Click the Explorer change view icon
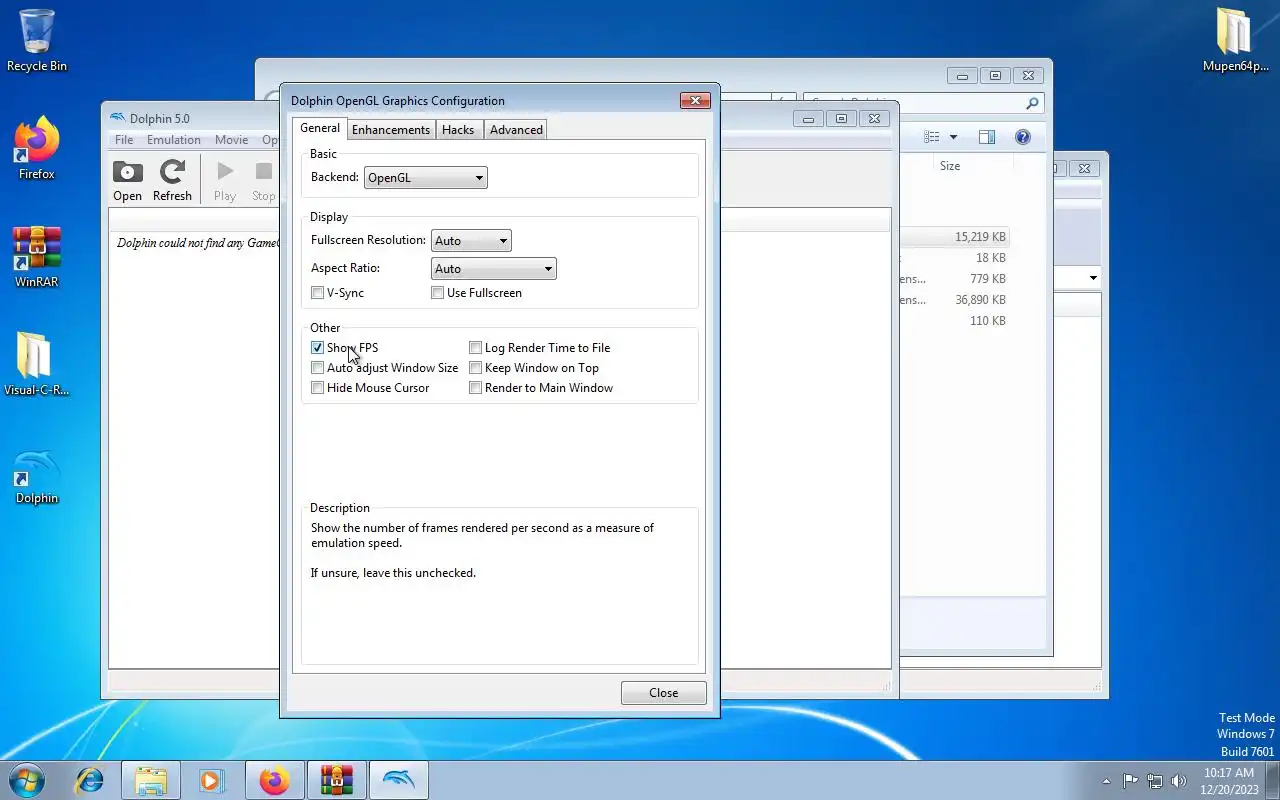The image size is (1280, 800). coord(932,137)
